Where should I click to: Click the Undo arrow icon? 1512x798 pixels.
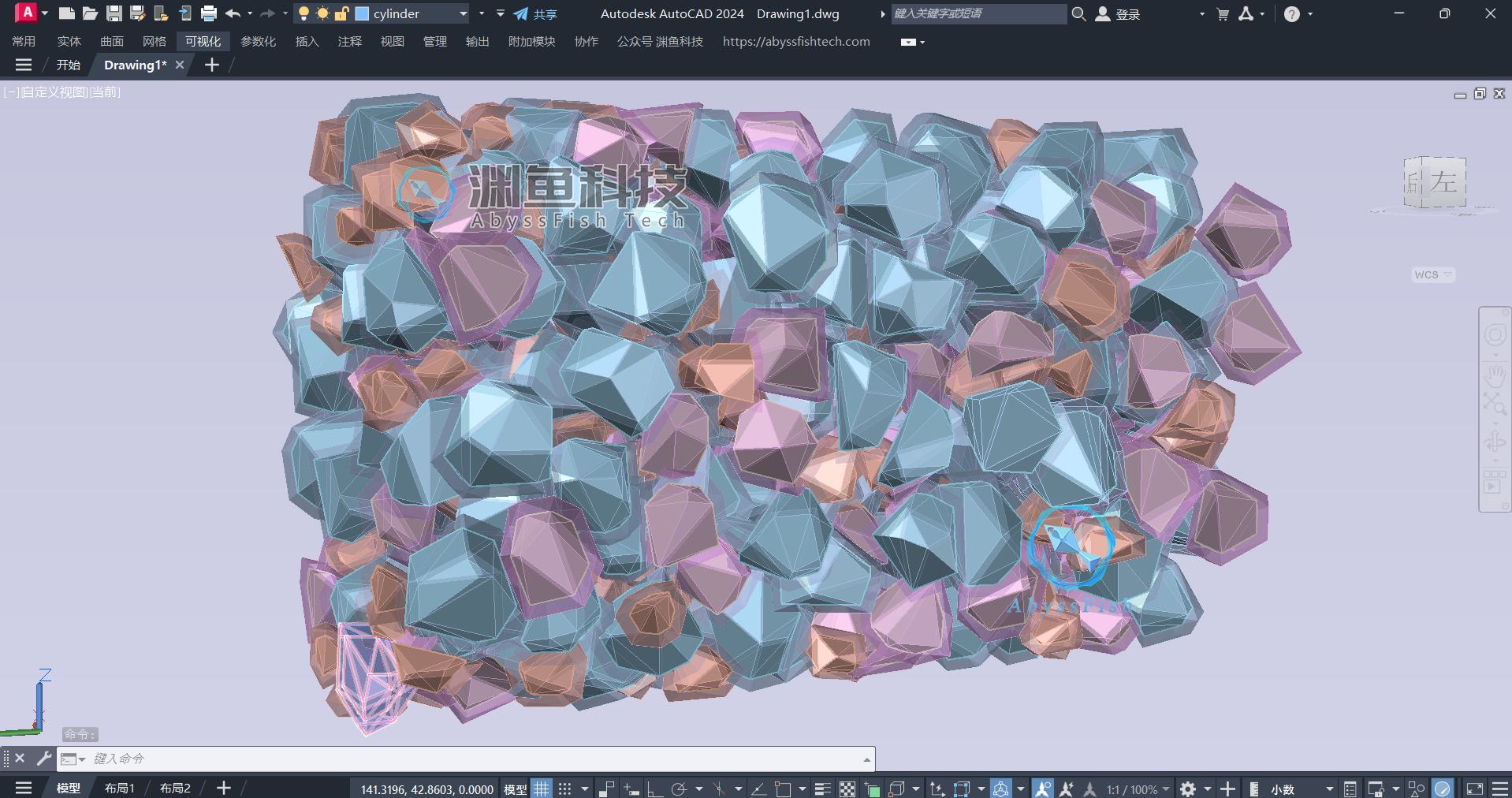tap(233, 13)
